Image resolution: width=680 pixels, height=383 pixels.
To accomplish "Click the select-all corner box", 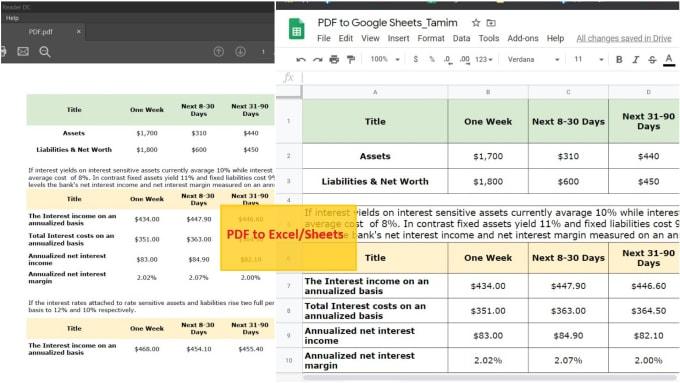I will [289, 91].
